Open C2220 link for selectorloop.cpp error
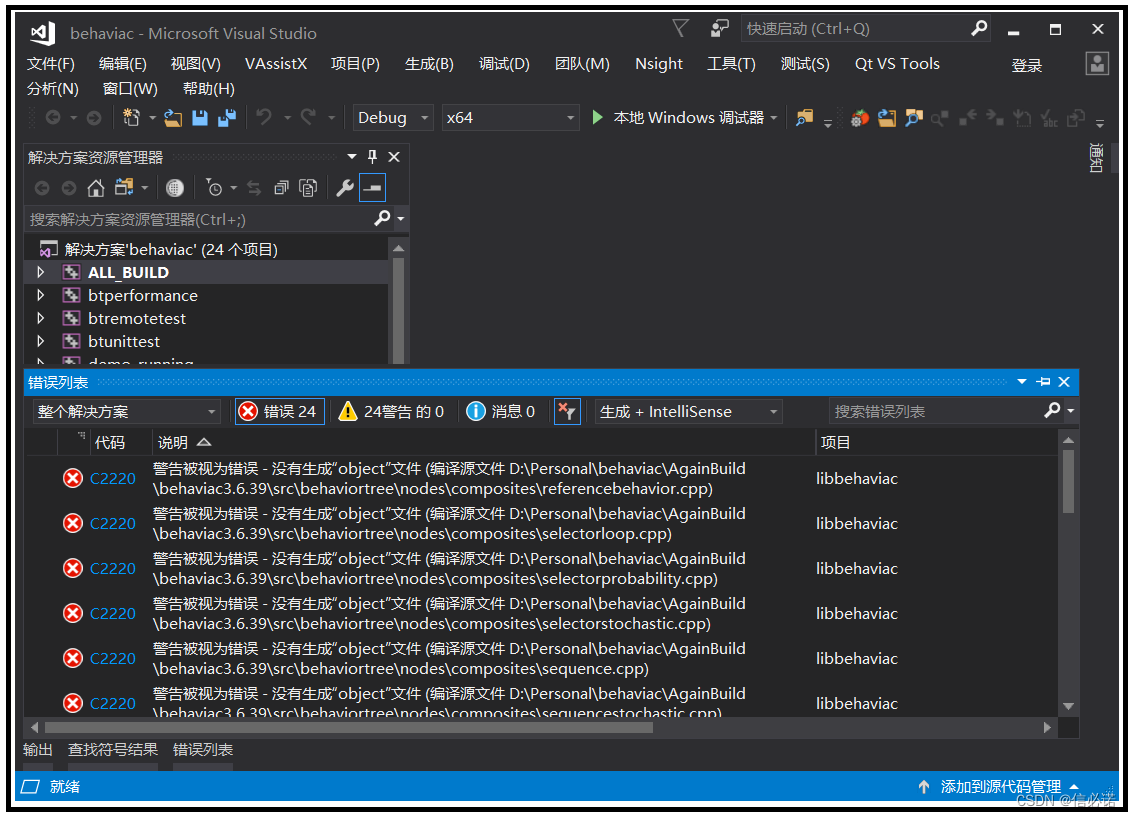Image resolution: width=1132 pixels, height=817 pixels. (113, 523)
